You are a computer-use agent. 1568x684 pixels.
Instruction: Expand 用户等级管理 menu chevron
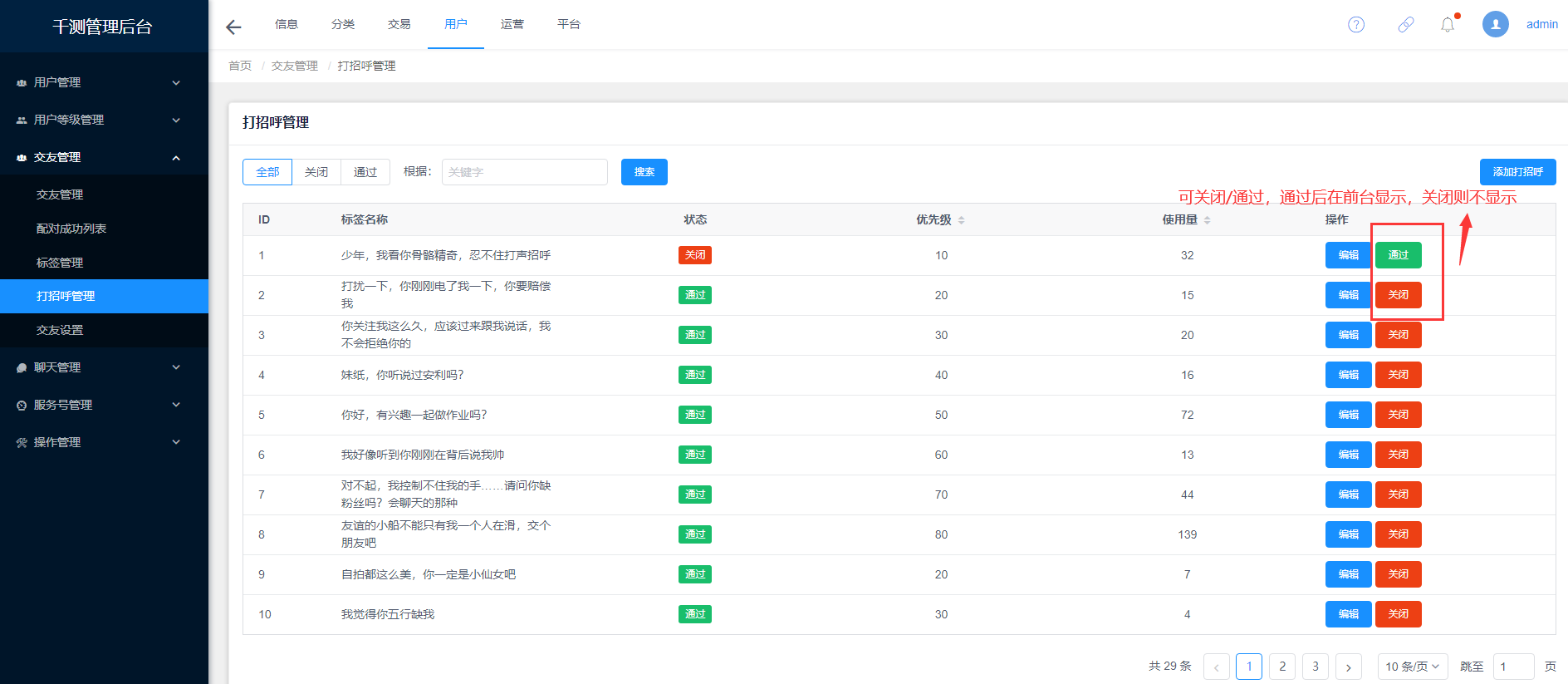(176, 121)
